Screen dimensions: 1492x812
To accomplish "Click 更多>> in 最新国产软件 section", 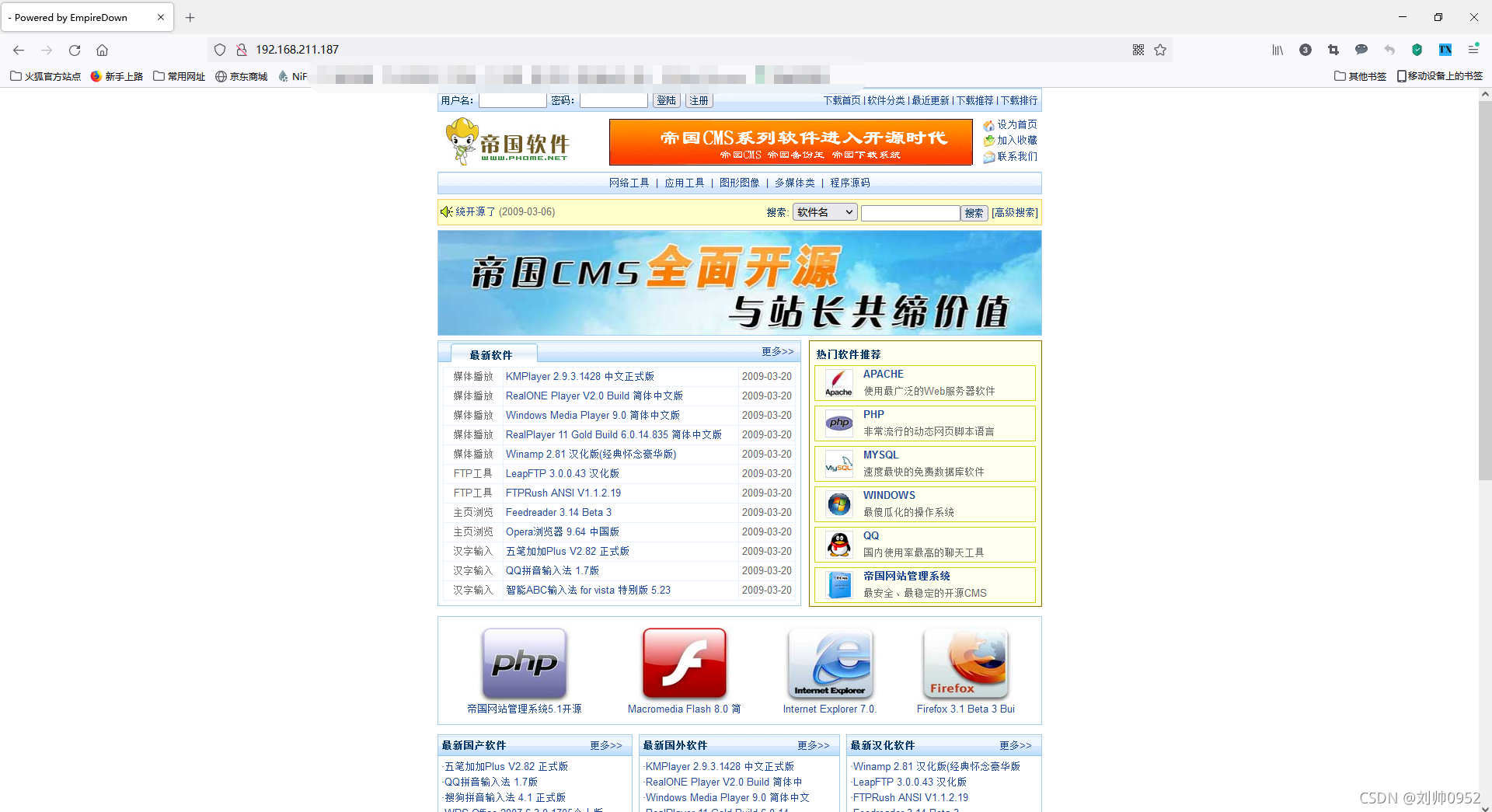I will [x=605, y=745].
